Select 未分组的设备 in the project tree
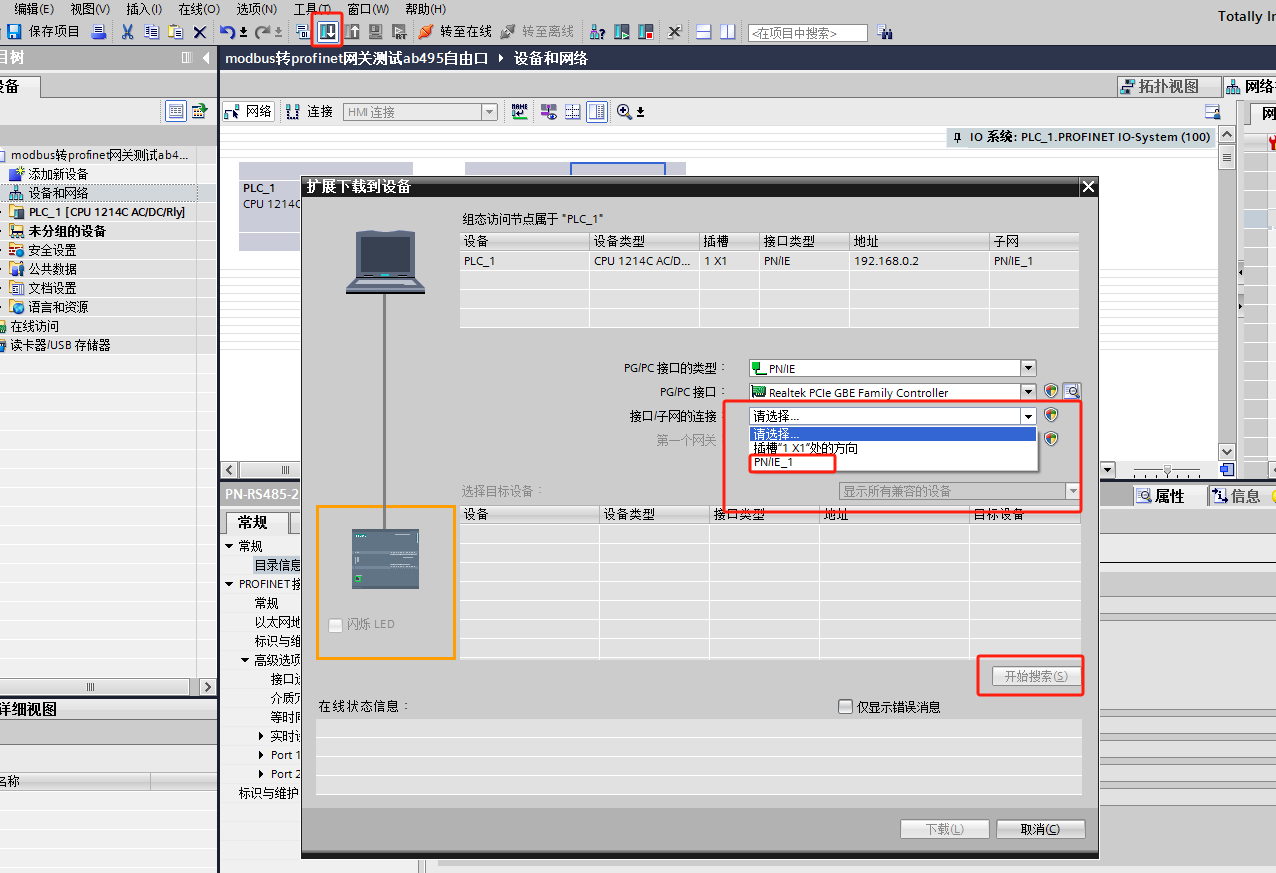Image resolution: width=1276 pixels, height=873 pixels. 67,231
